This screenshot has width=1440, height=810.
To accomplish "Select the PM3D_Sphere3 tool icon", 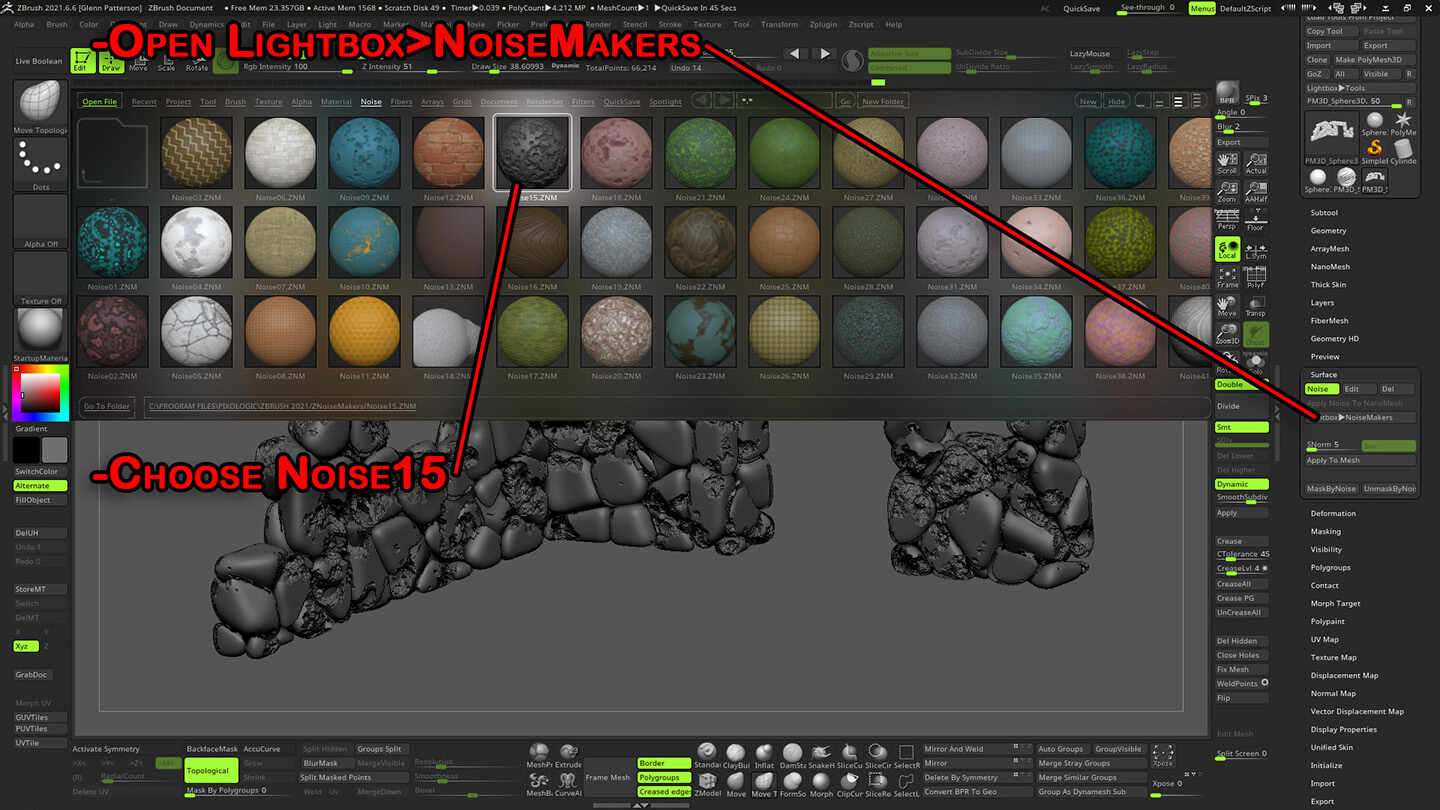I will pyautogui.click(x=1332, y=132).
